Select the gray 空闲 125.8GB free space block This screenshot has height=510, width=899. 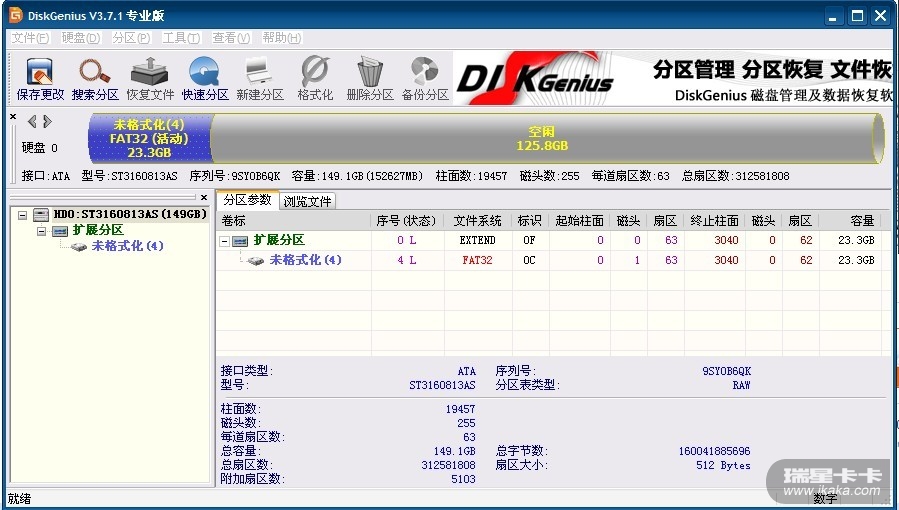[x=542, y=138]
